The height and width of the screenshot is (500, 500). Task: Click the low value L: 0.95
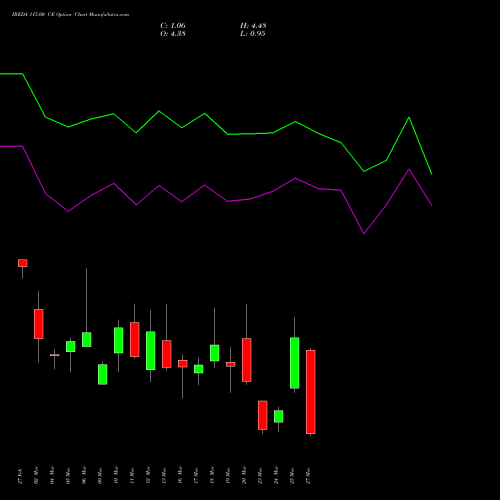click(253, 34)
